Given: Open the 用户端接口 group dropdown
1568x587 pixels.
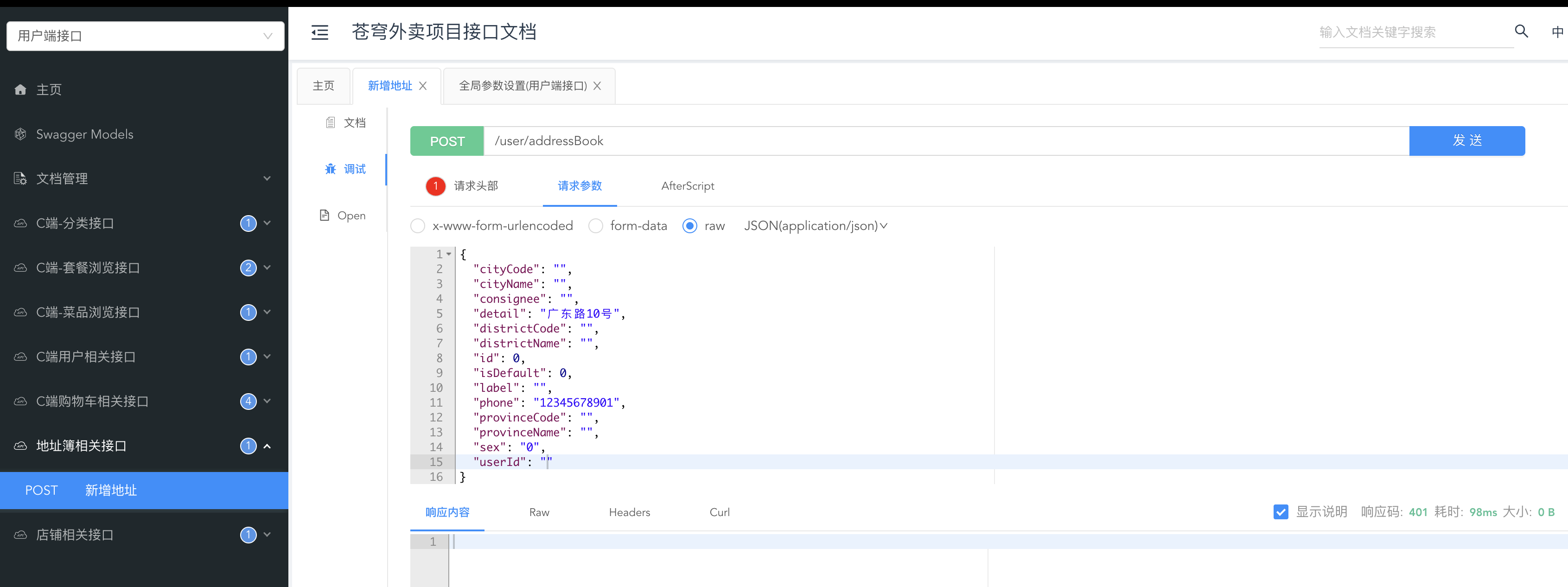Looking at the screenshot, I should (x=145, y=36).
